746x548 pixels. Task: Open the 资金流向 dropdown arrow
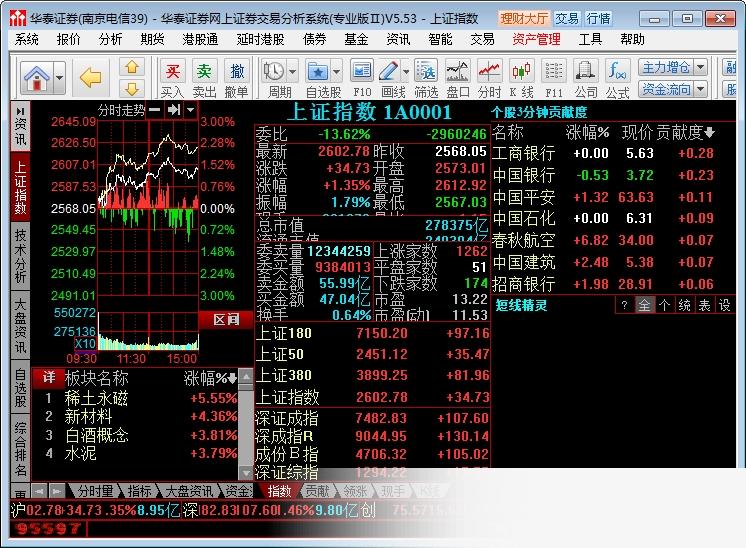[x=700, y=89]
